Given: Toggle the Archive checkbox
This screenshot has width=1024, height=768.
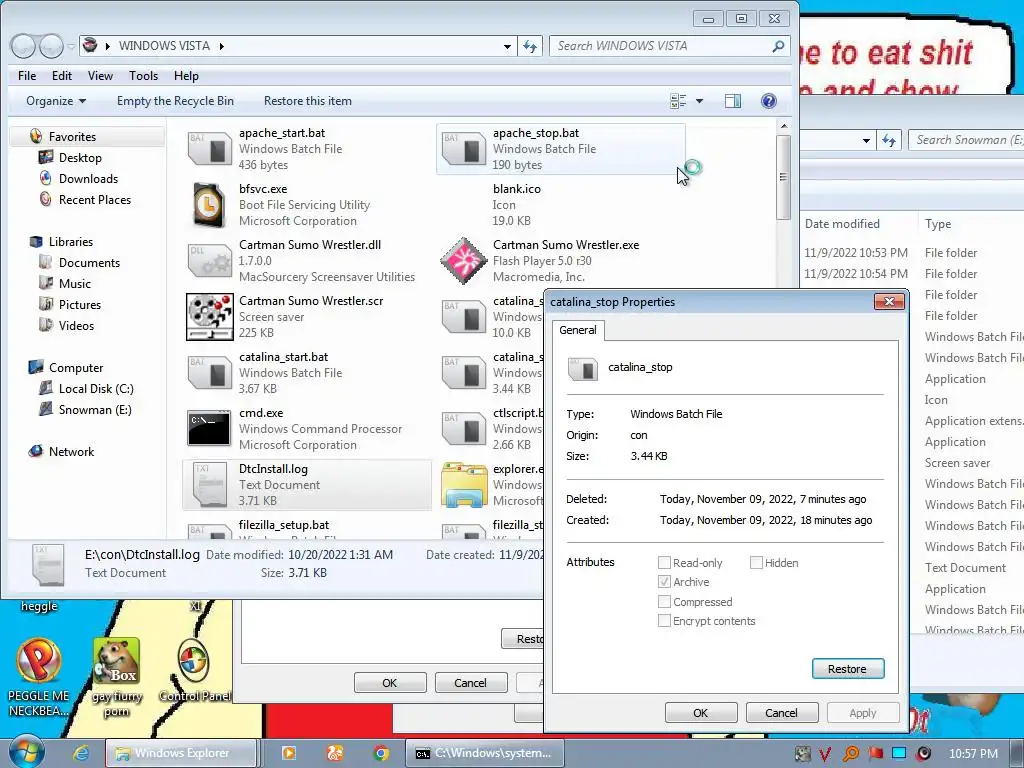Looking at the screenshot, I should pyautogui.click(x=664, y=582).
